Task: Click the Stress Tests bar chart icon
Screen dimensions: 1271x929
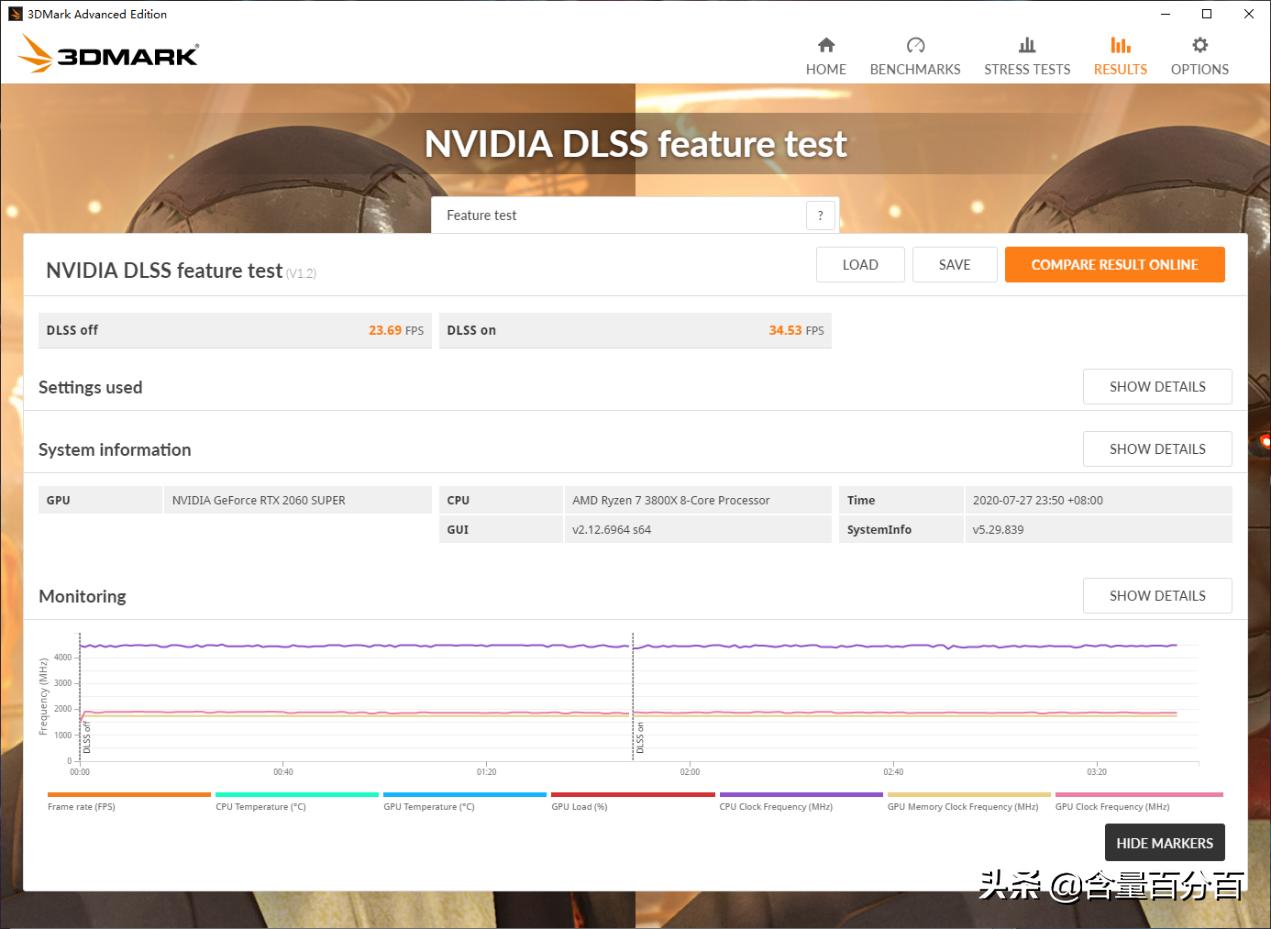Action: tap(1026, 44)
